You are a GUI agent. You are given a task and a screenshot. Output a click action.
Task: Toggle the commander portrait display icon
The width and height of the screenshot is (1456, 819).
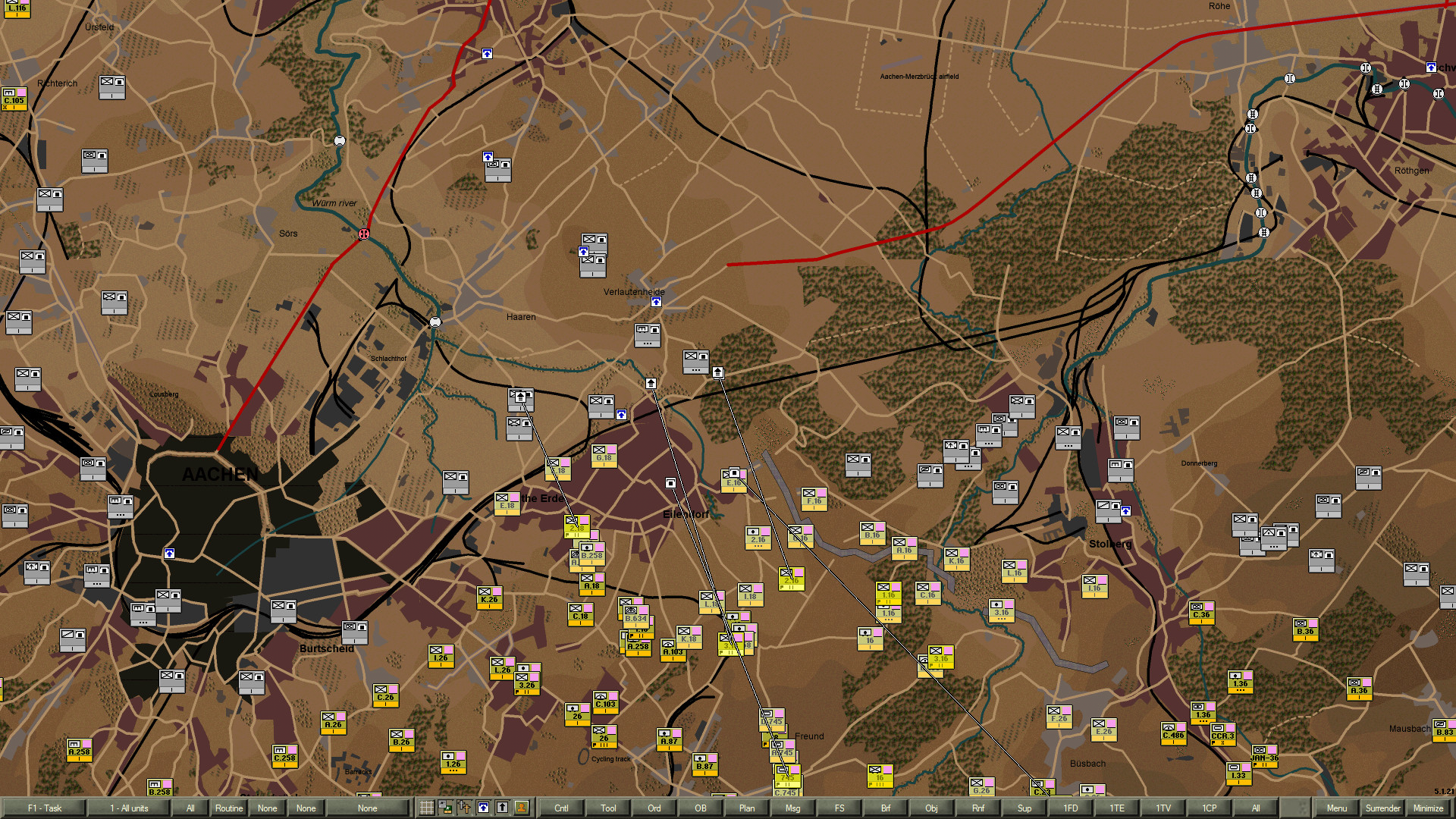[x=521, y=808]
